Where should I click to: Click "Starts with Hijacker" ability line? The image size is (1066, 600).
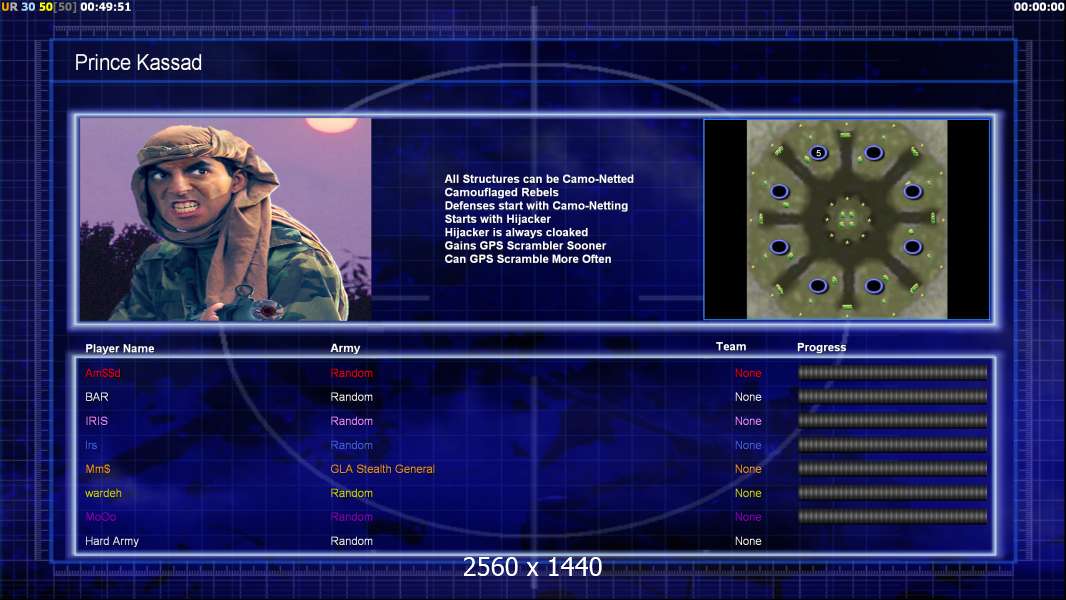click(x=497, y=219)
